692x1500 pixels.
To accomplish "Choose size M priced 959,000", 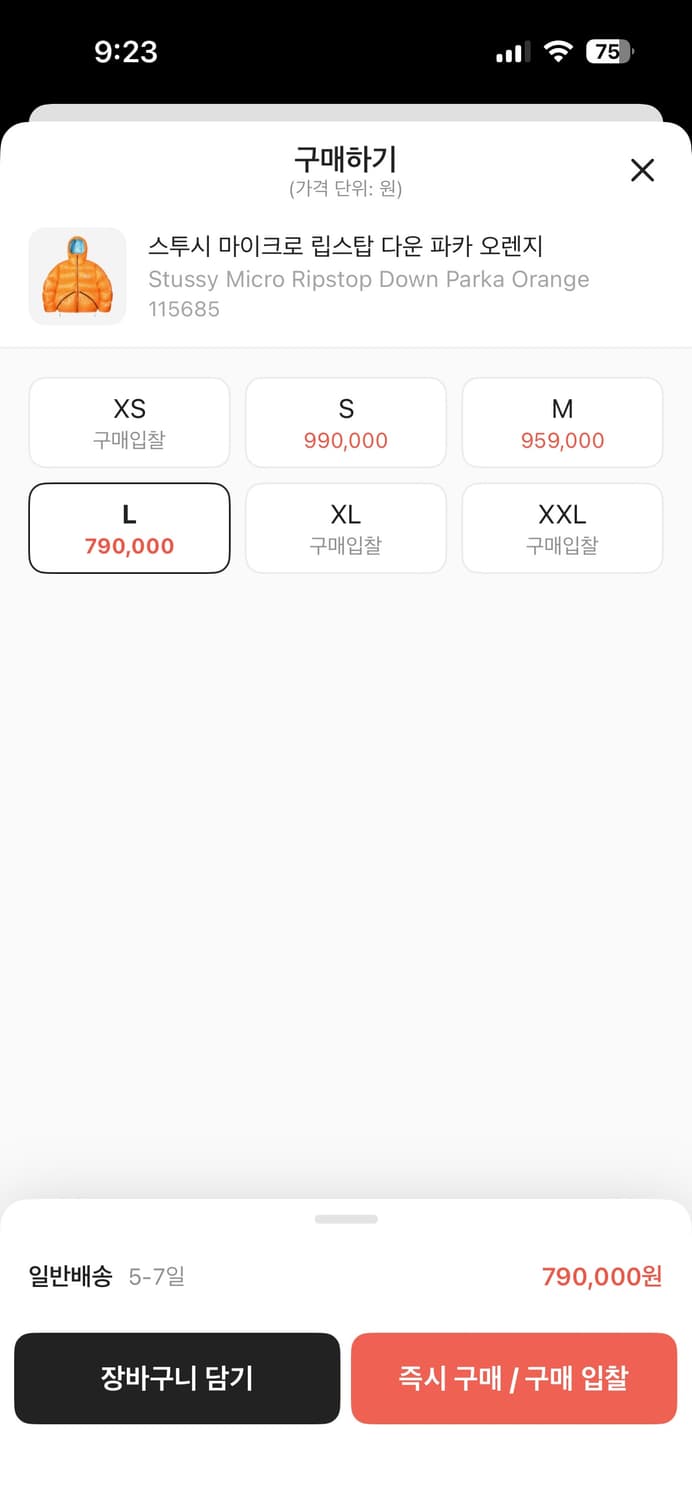I will (562, 422).
